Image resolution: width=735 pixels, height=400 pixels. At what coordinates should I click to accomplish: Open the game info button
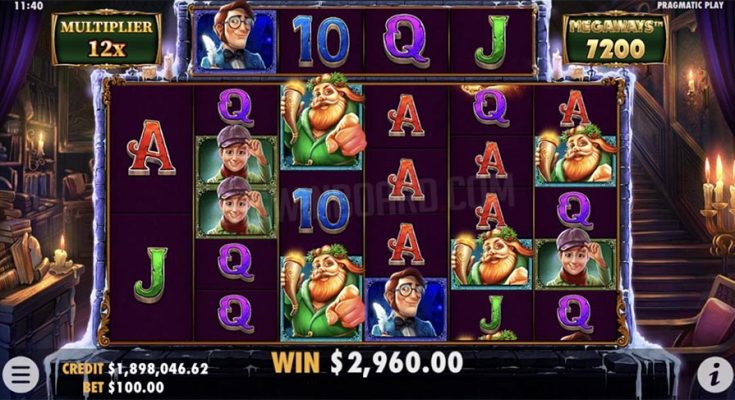(714, 375)
